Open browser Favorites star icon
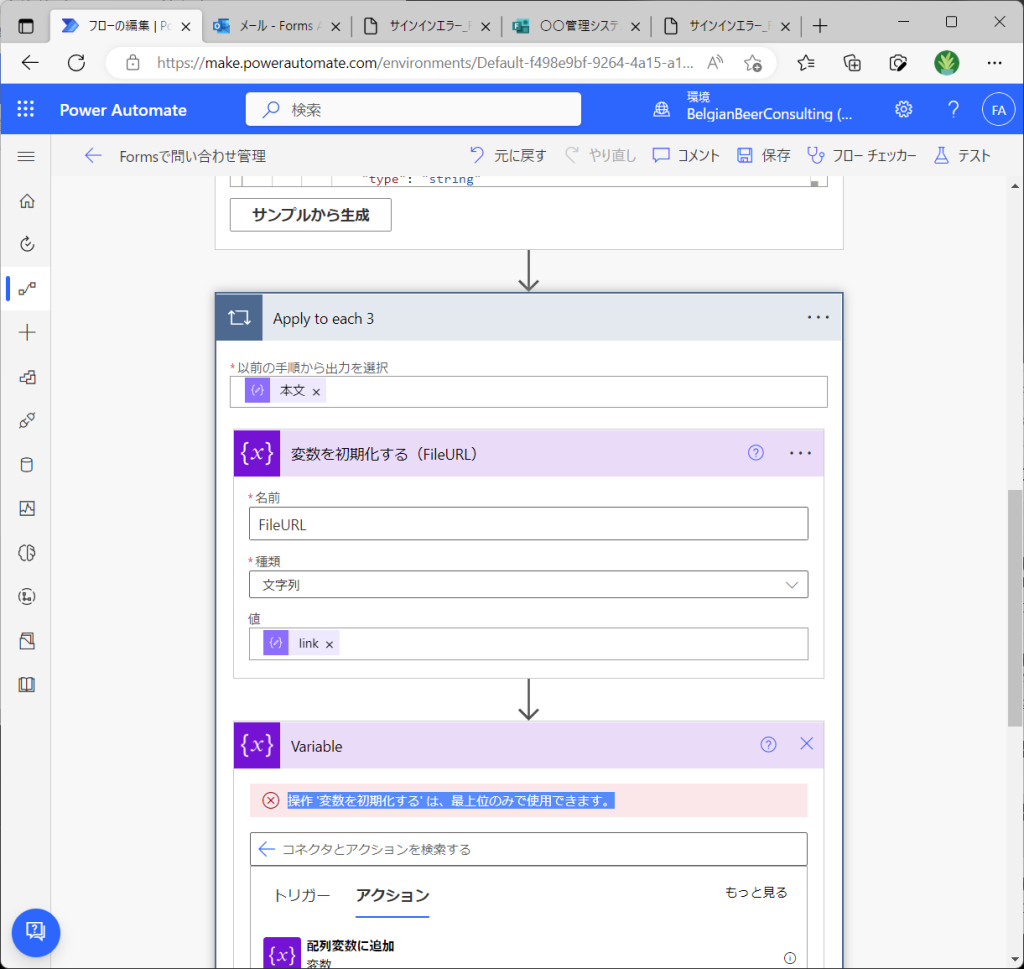The height and width of the screenshot is (969, 1024). tap(806, 63)
